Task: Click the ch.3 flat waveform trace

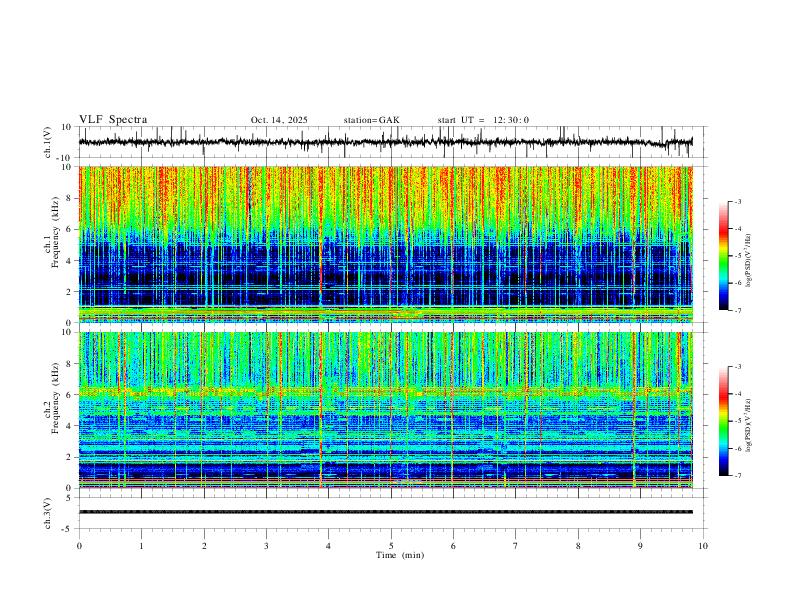Action: click(x=385, y=512)
